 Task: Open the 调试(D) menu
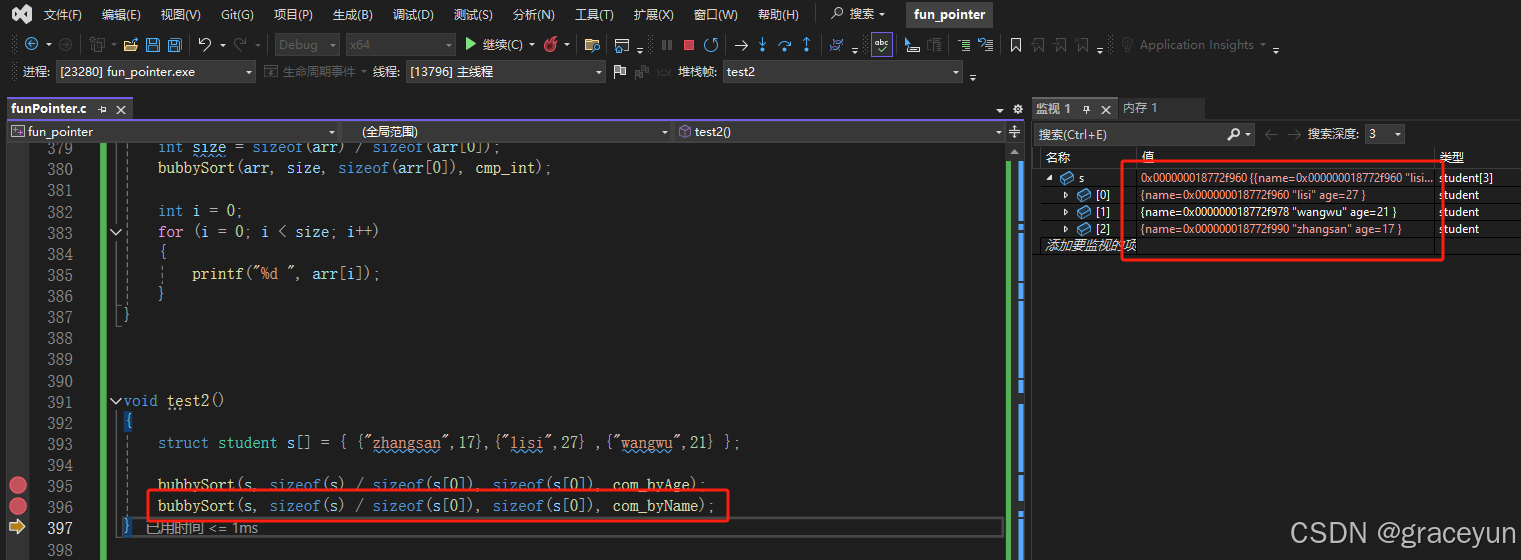pos(413,15)
